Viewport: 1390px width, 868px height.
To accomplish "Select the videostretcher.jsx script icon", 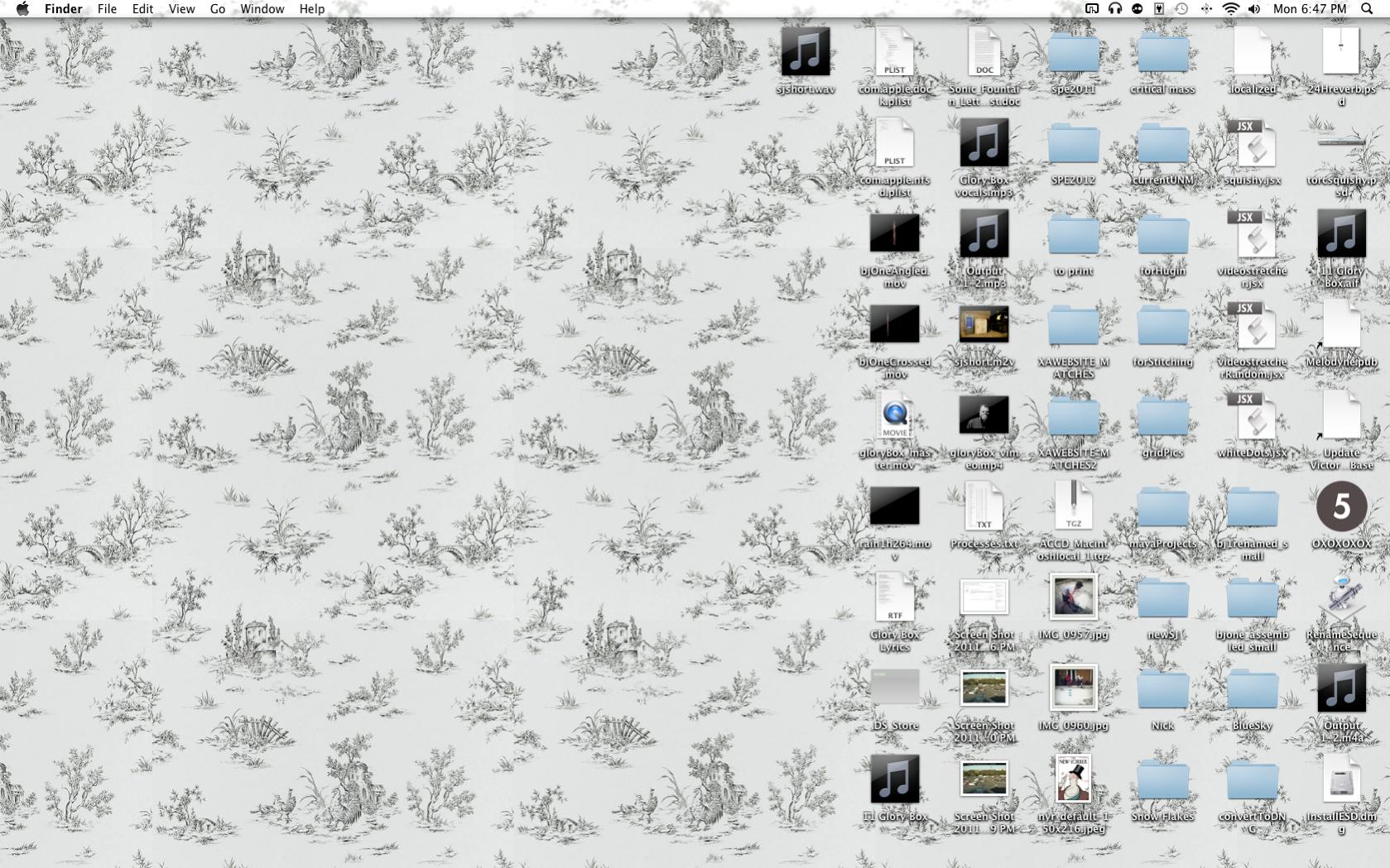I will [x=1252, y=233].
